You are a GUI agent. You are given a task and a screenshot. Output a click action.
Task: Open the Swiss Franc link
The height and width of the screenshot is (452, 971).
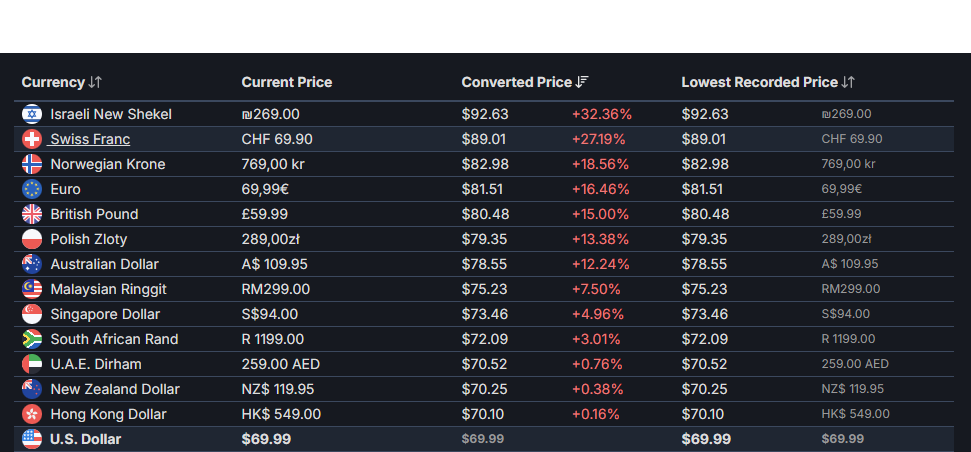(89, 139)
